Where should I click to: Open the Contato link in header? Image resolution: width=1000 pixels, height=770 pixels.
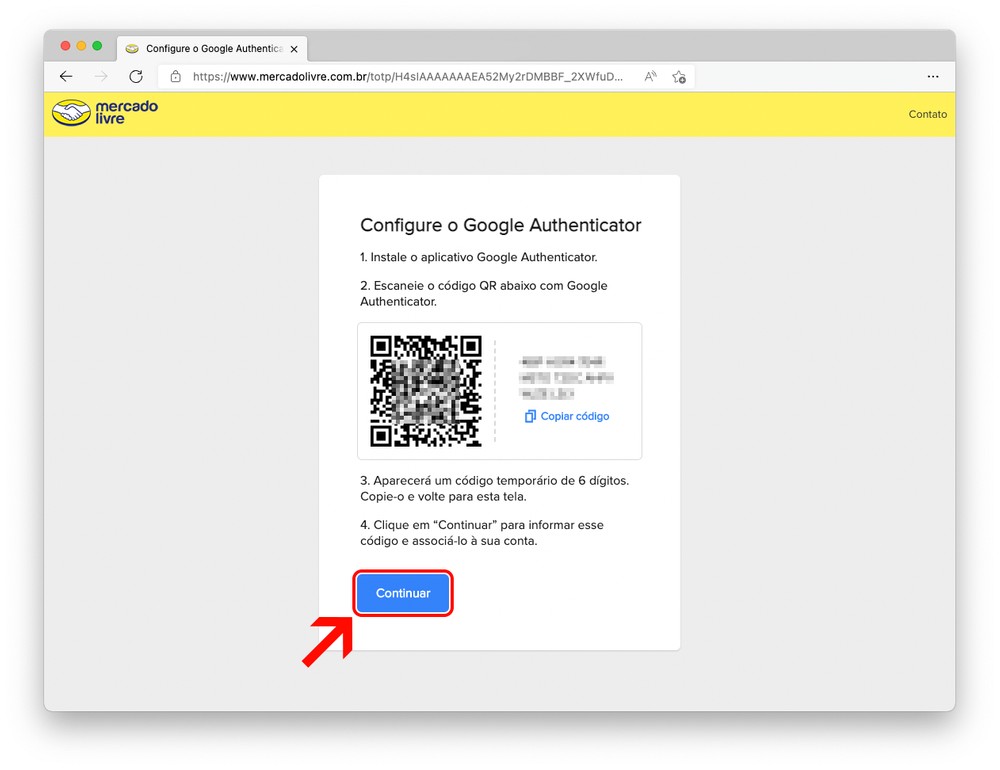pyautogui.click(x=927, y=114)
